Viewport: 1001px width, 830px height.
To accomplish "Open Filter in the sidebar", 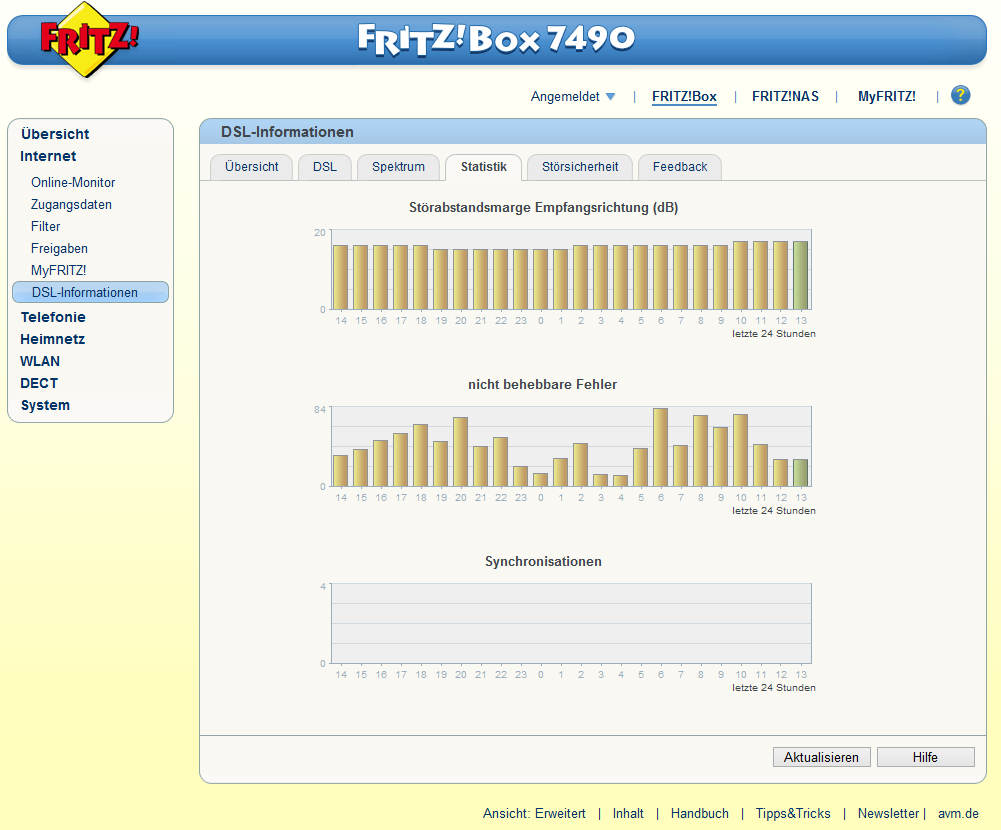I will (x=45, y=227).
